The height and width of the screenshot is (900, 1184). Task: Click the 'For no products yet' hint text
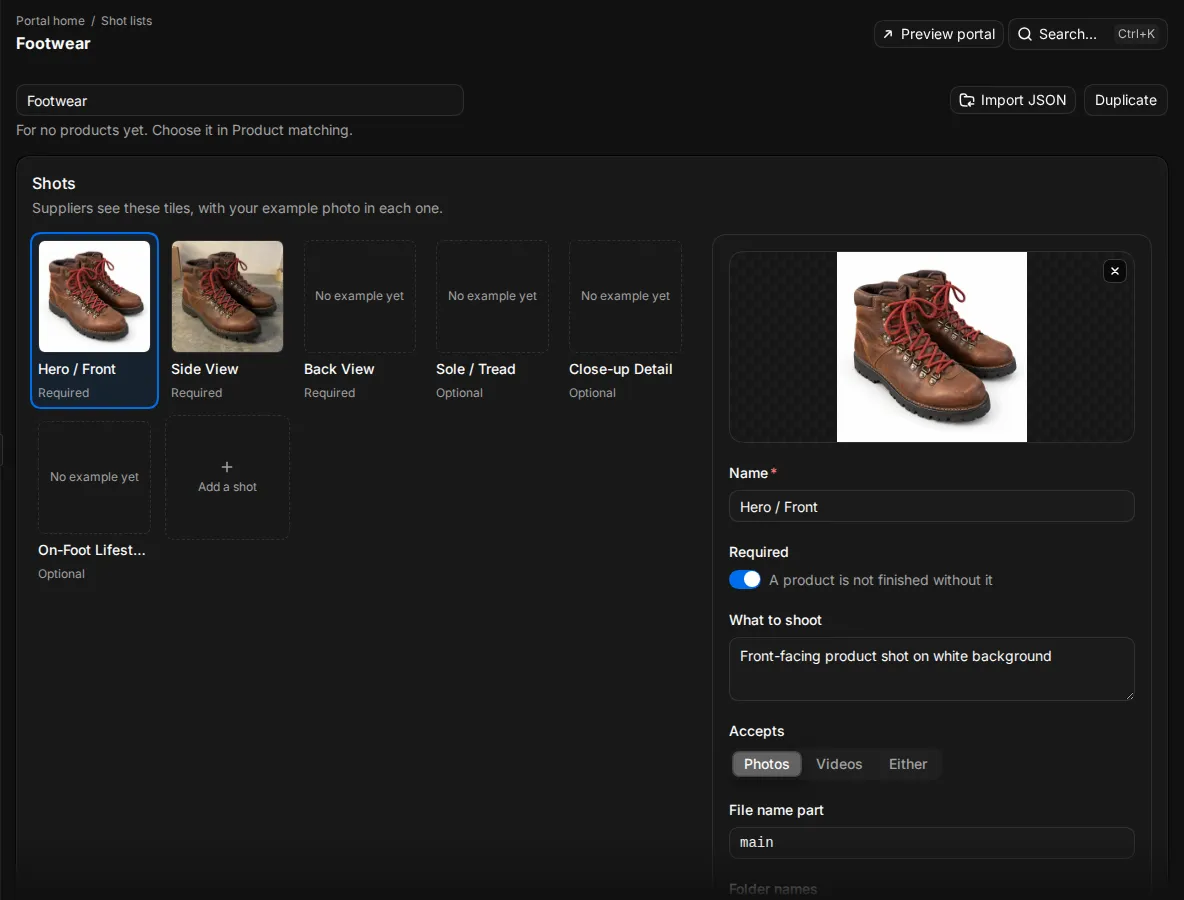(x=184, y=130)
